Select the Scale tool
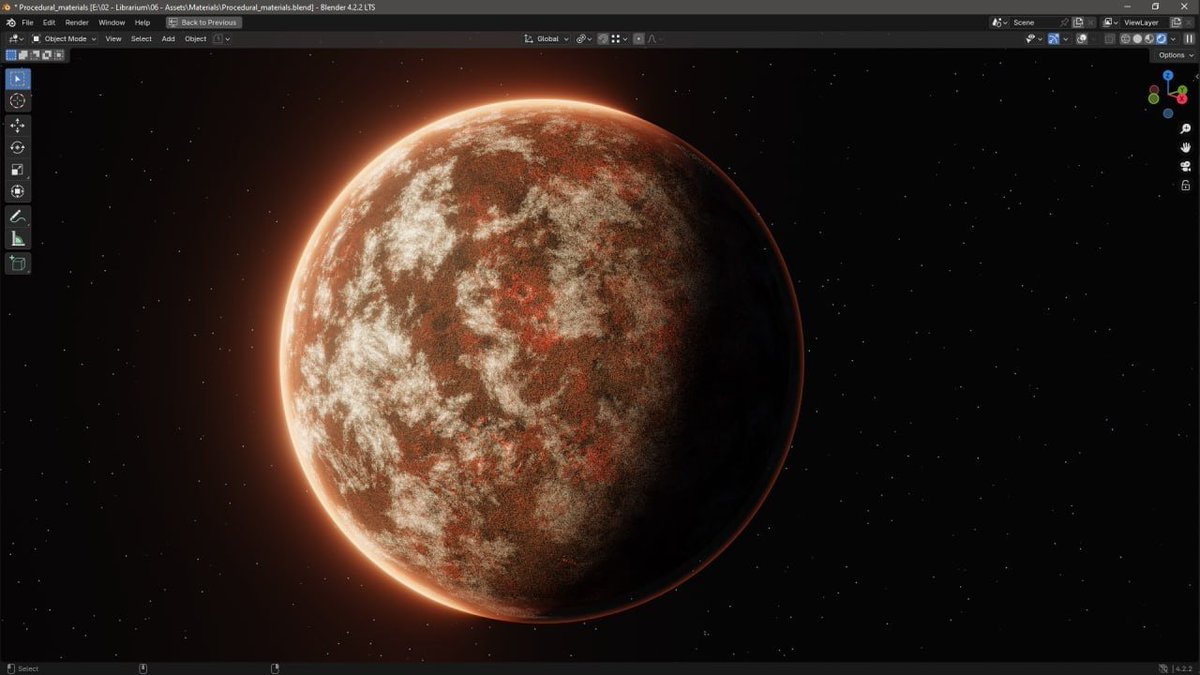Screen dimensions: 1200x675 17,169
